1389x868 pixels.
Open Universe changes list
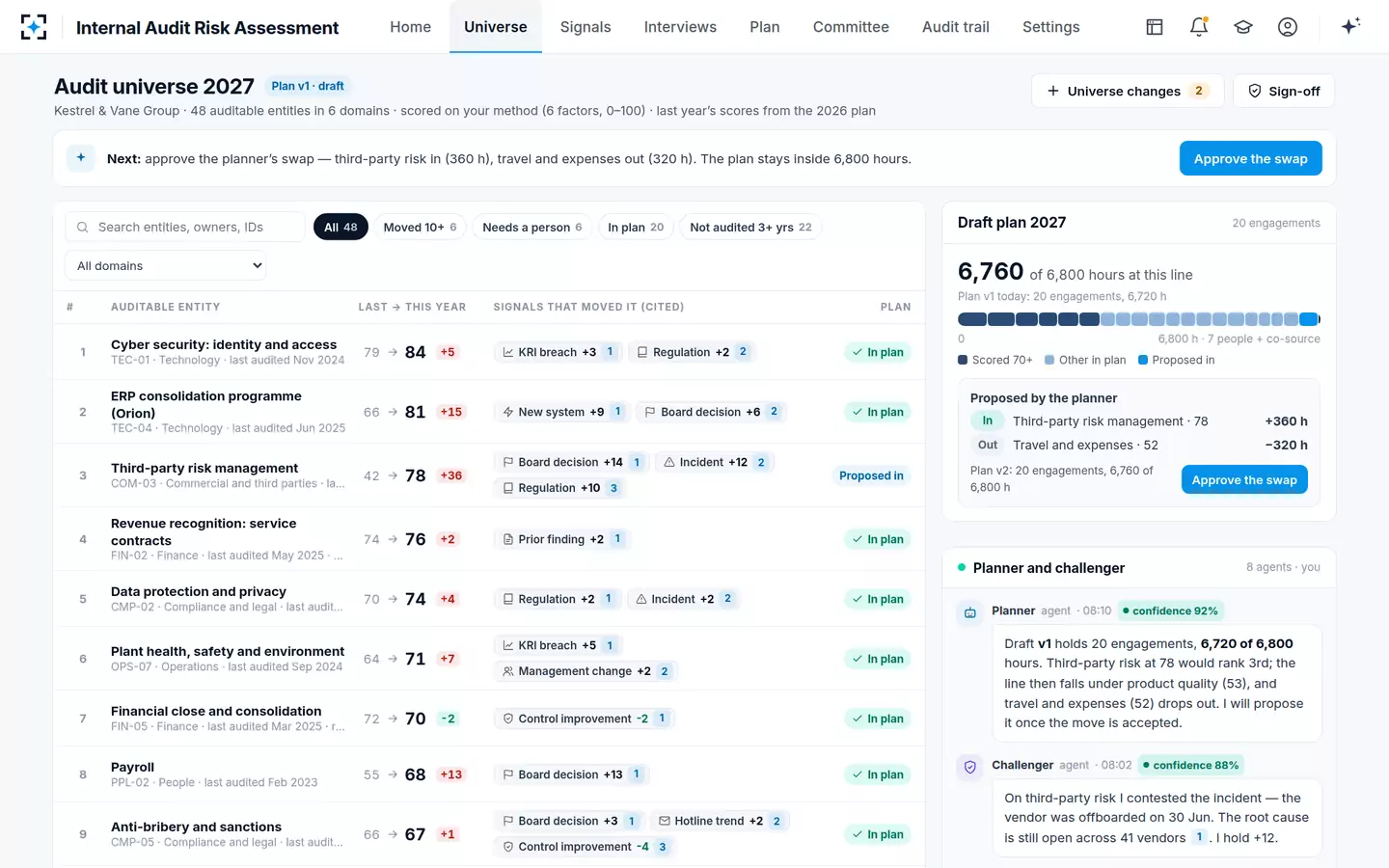pos(1128,91)
